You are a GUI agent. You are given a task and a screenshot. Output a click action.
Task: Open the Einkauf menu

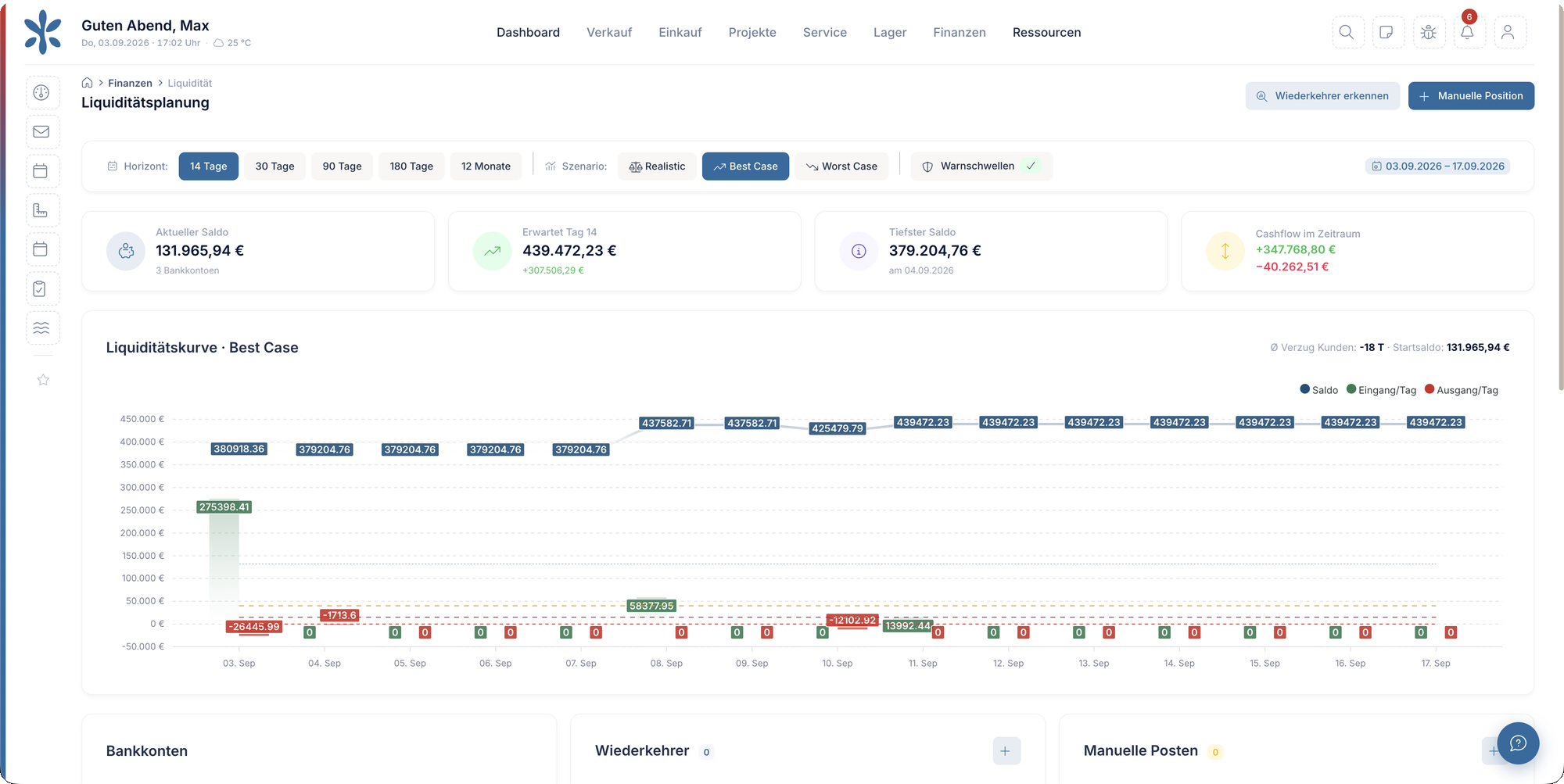click(x=680, y=32)
